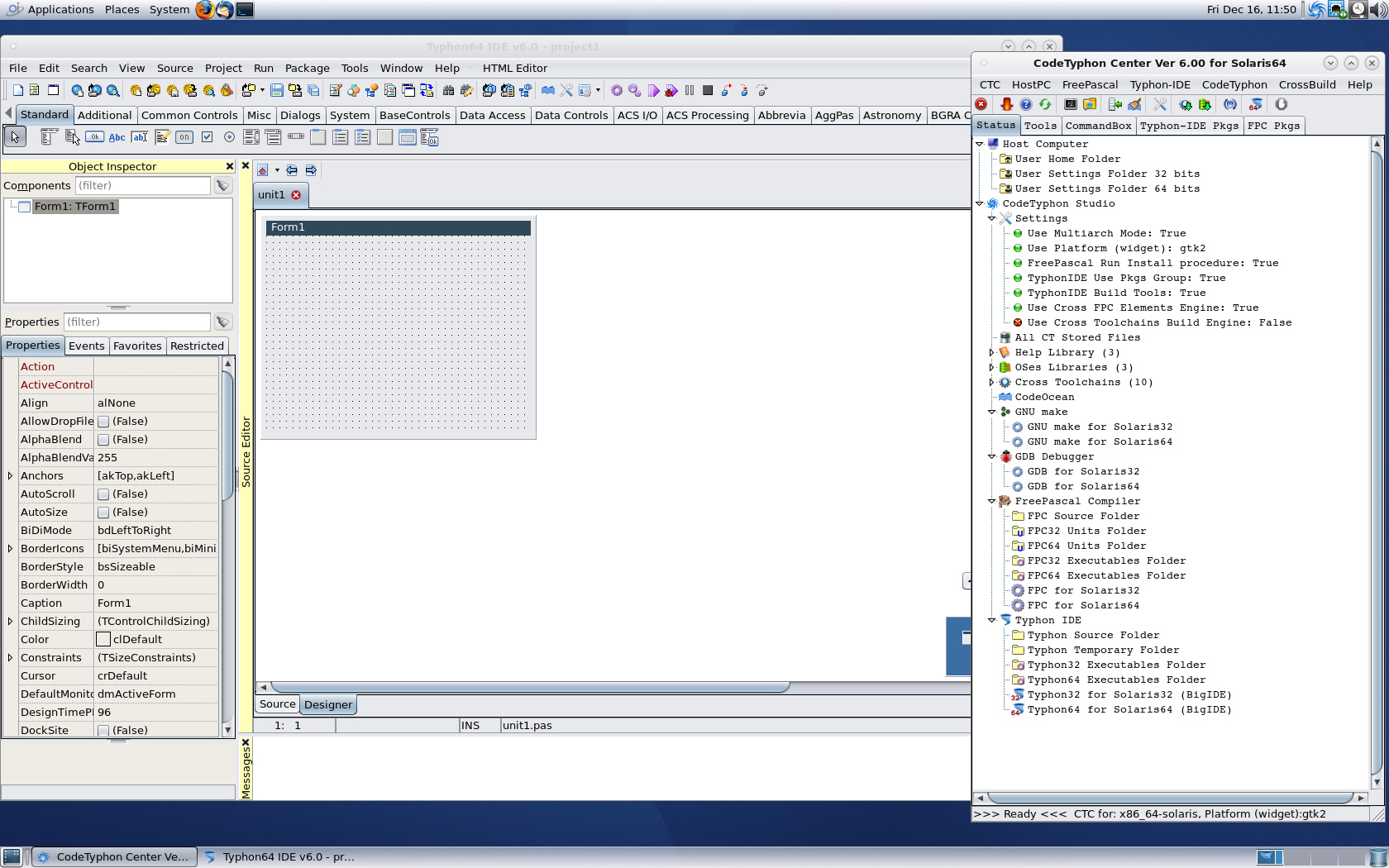Pick the TPopupMenu component from the palette

click(72, 137)
